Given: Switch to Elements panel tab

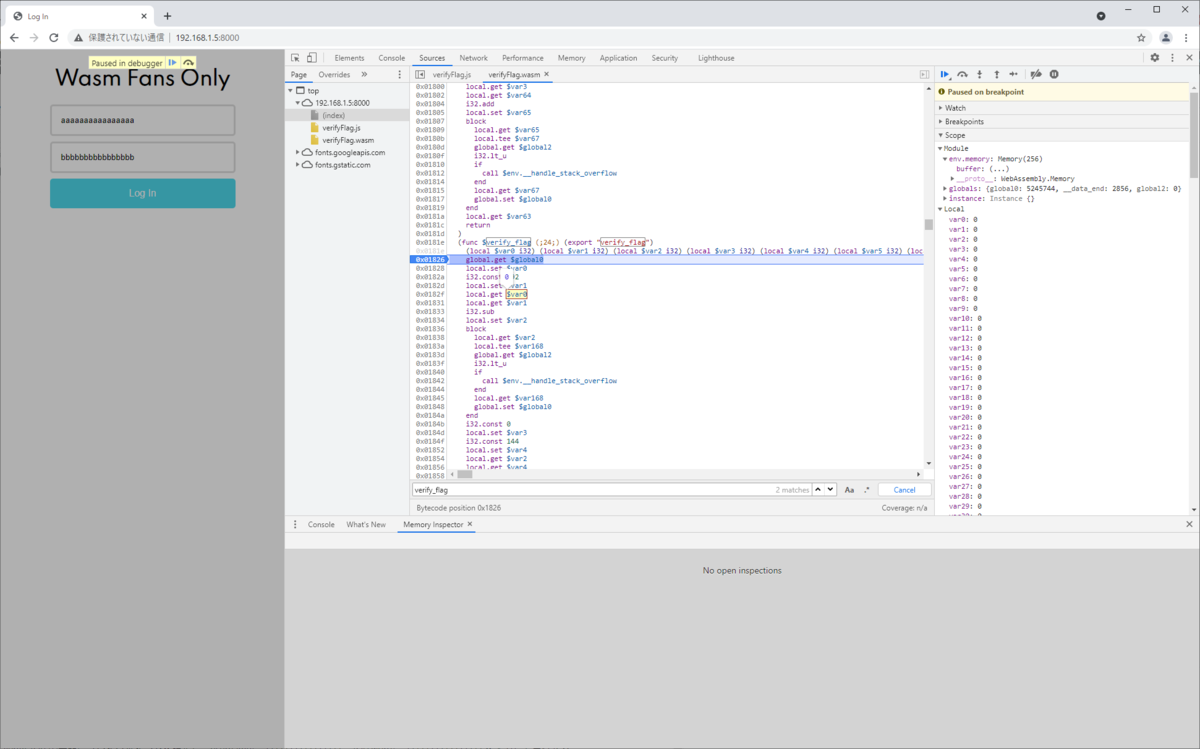Looking at the screenshot, I should click(x=349, y=58).
